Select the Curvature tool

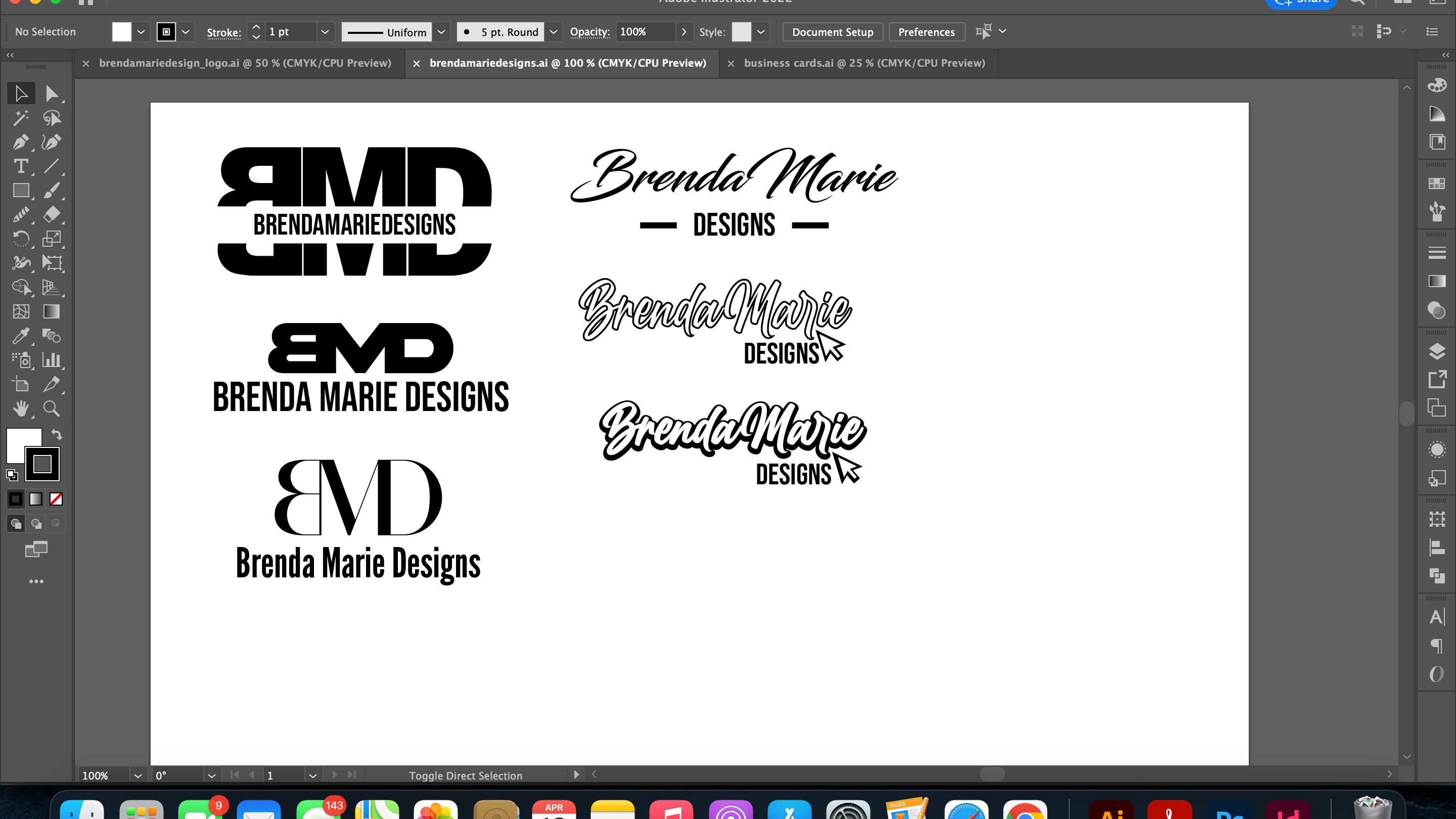click(52, 142)
